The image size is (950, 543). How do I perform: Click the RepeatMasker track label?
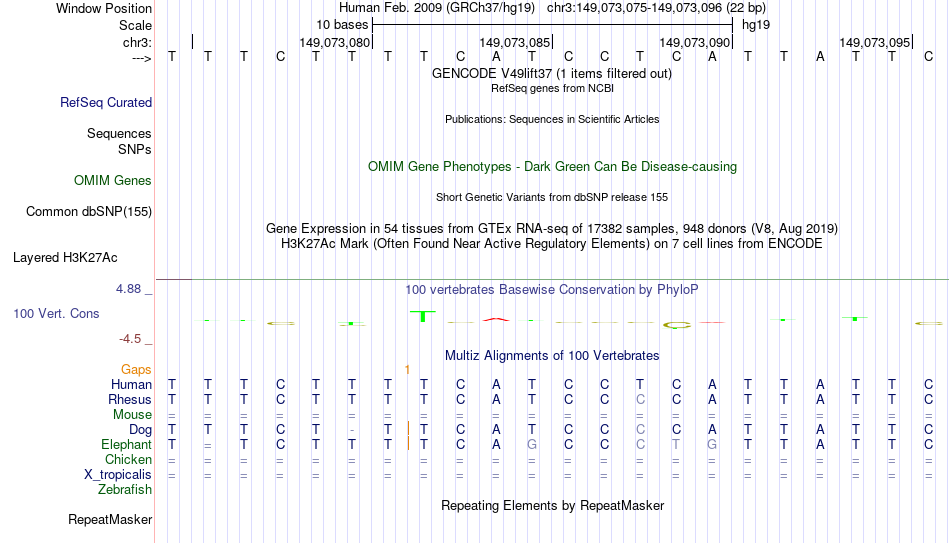click(x=110, y=519)
